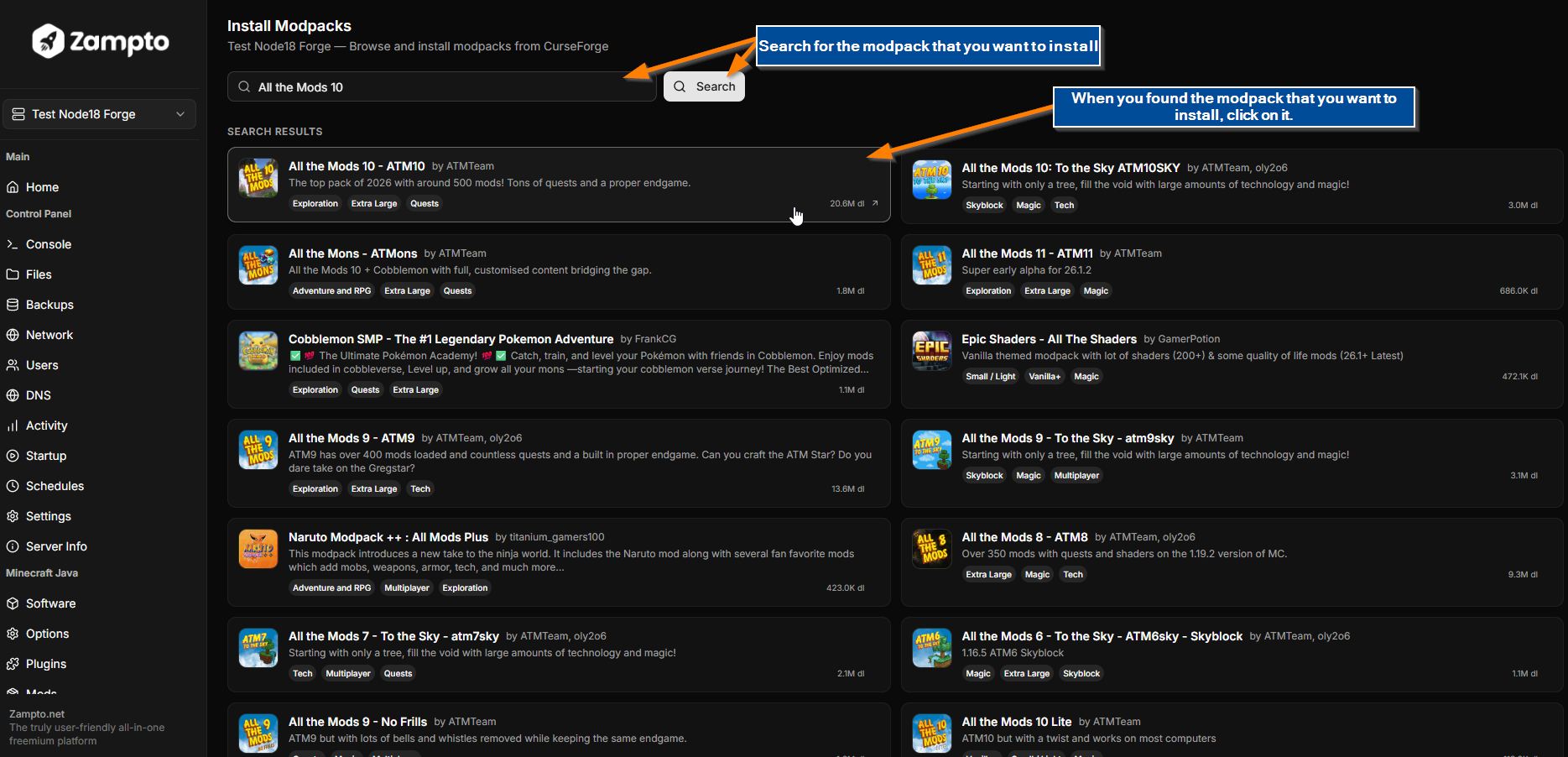Open All the Mods 8 - ATM8 title

(1024, 537)
